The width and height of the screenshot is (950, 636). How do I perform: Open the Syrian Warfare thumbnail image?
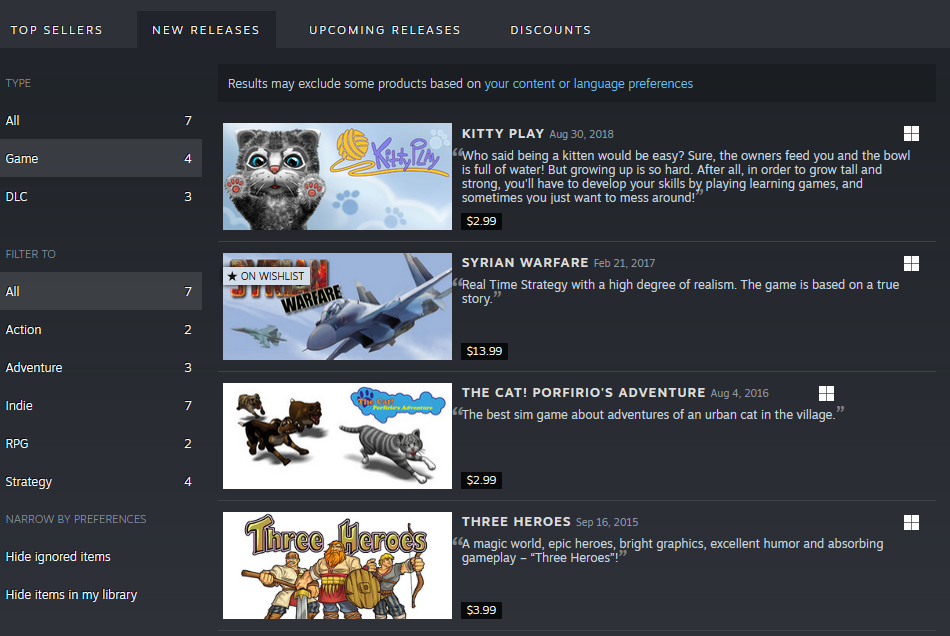337,306
